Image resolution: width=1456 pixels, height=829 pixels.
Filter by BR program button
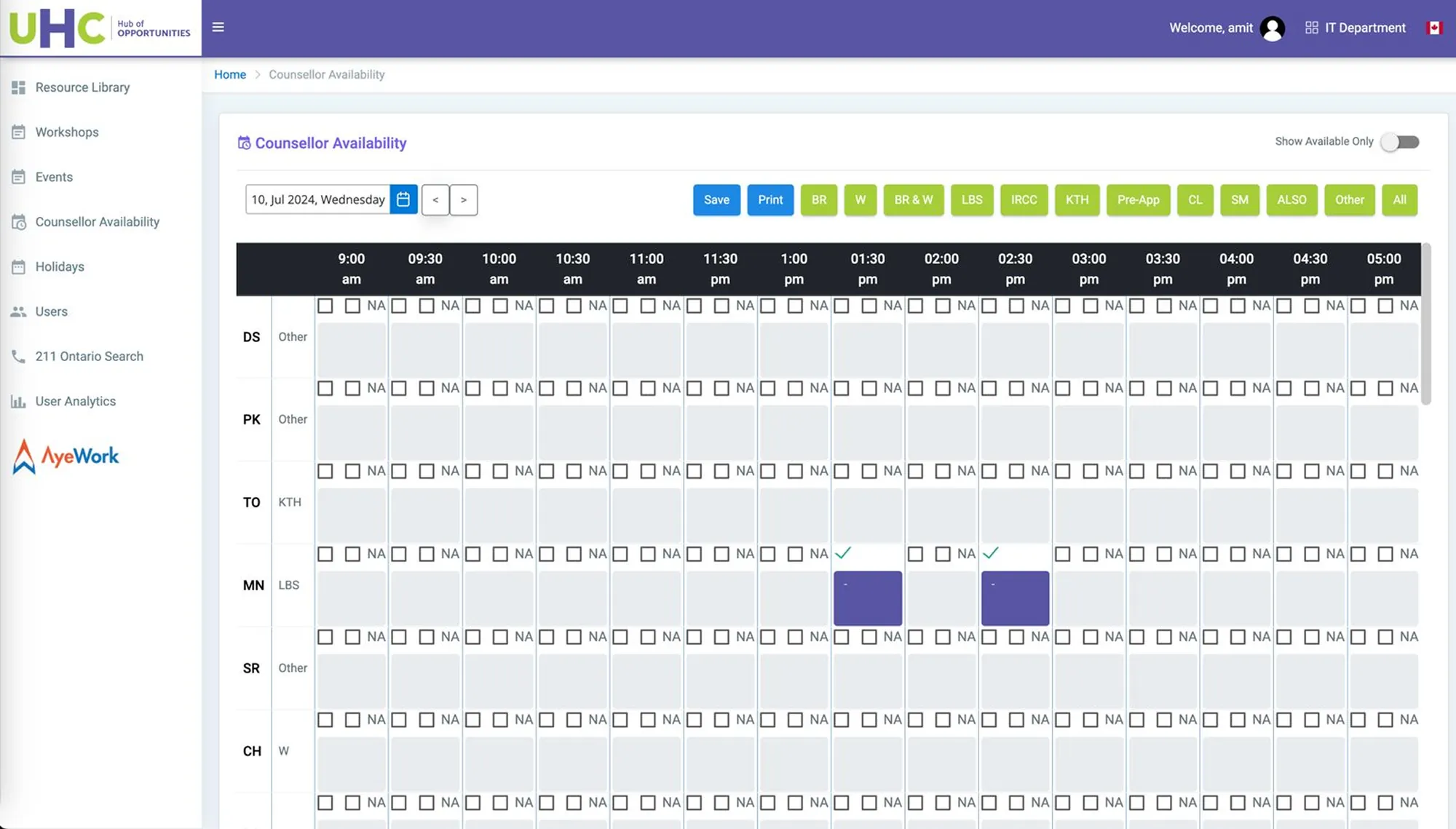tap(819, 200)
